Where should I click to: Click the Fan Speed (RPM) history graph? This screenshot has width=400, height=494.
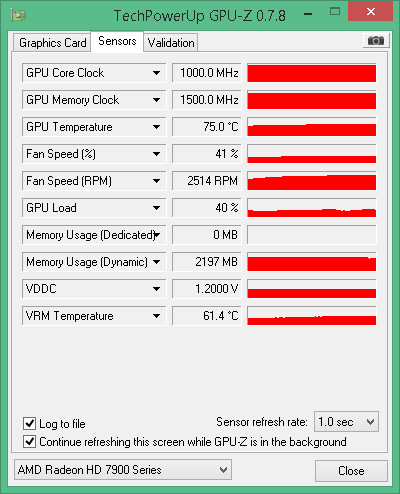(312, 181)
